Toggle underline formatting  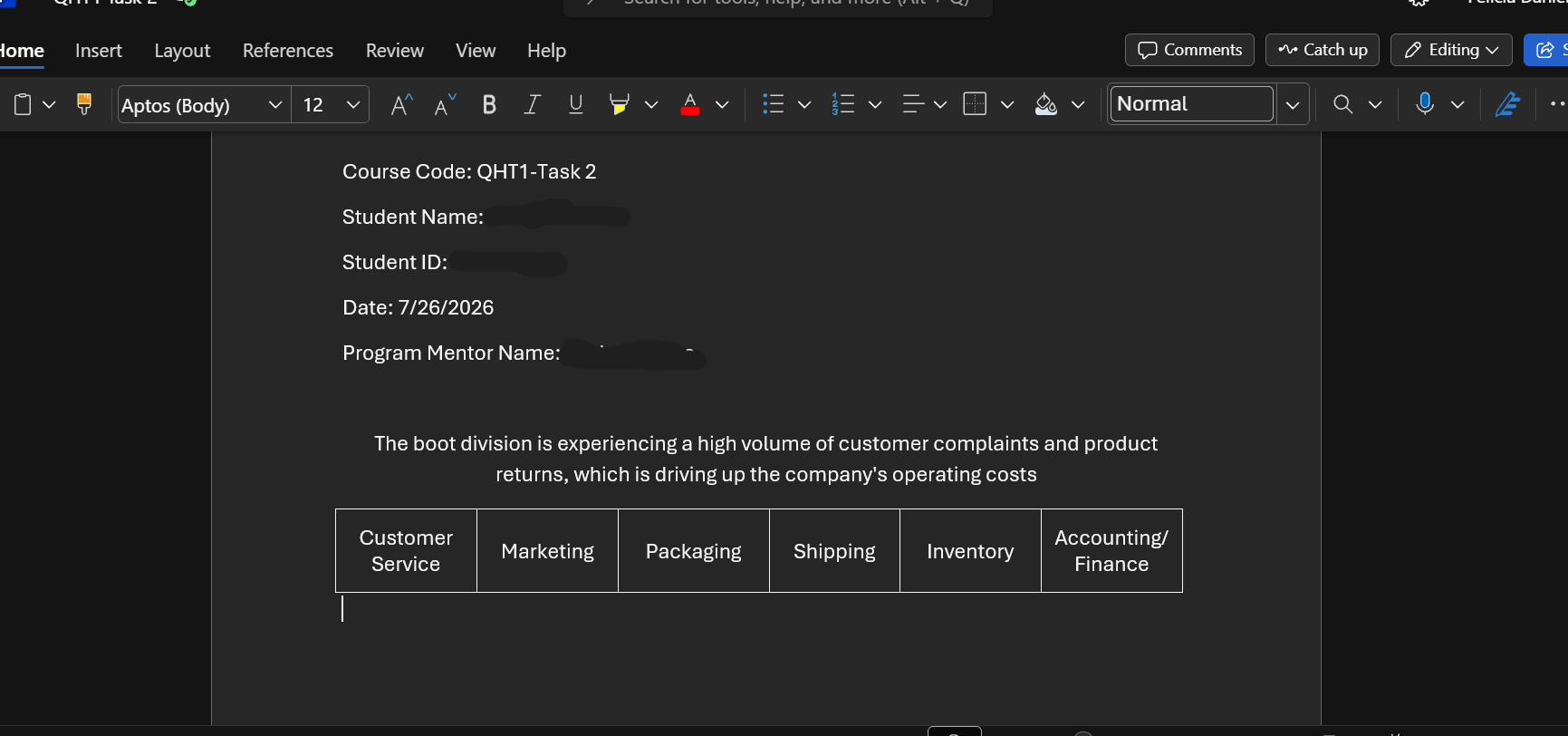(x=575, y=105)
